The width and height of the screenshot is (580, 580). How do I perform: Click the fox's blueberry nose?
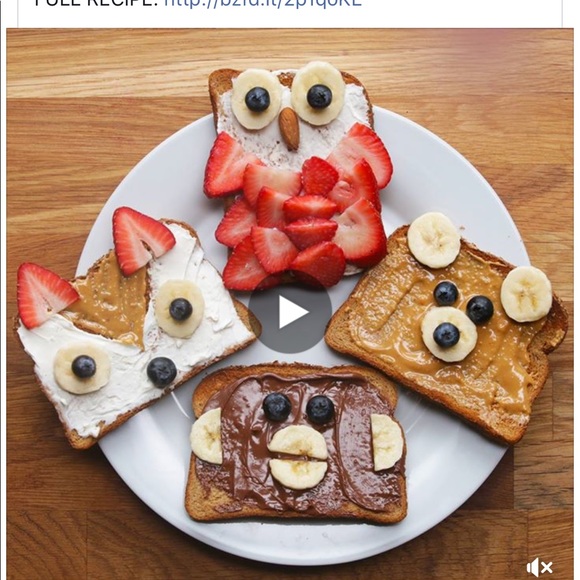coord(162,372)
